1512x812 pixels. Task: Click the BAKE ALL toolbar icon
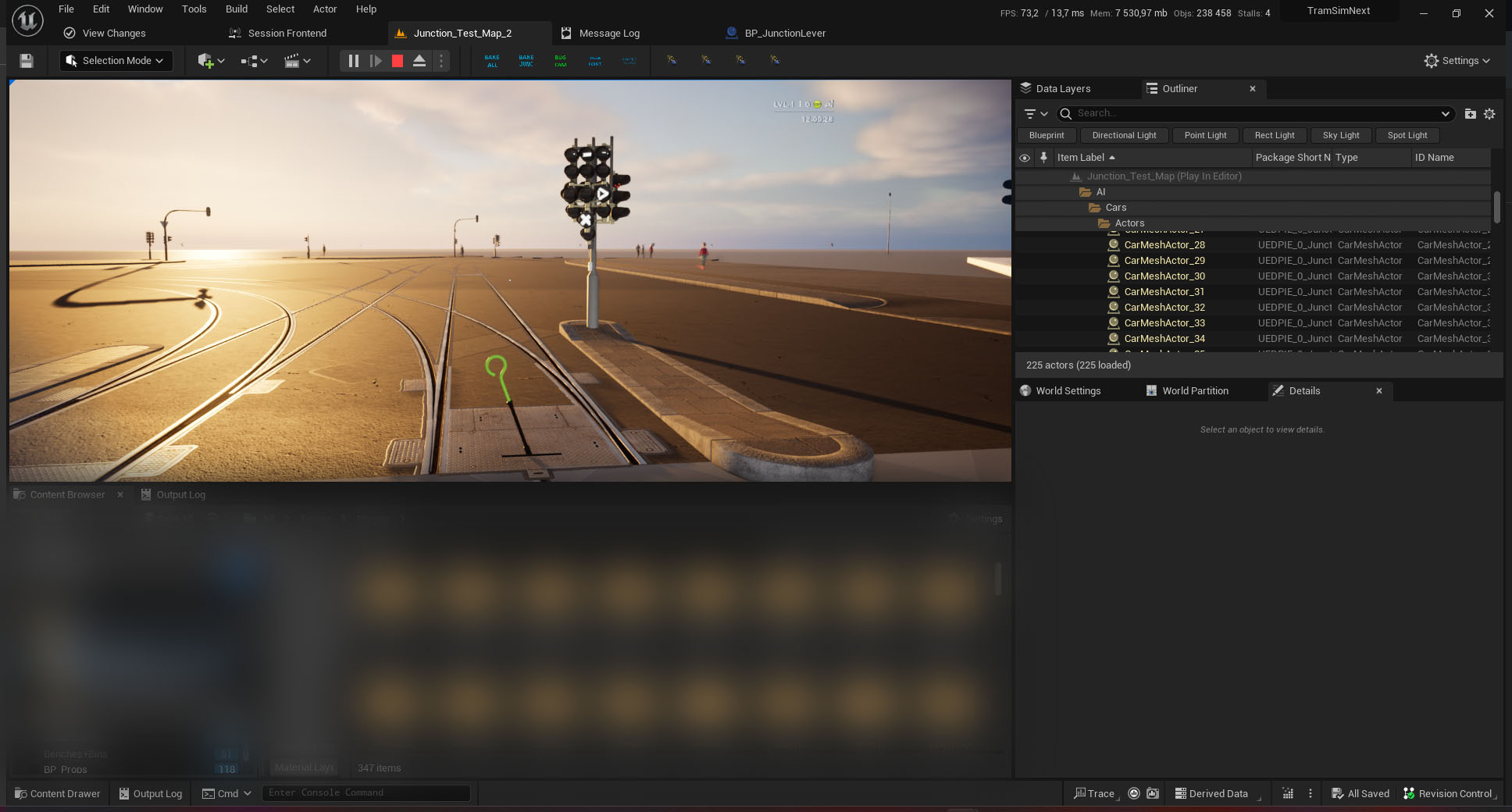492,61
